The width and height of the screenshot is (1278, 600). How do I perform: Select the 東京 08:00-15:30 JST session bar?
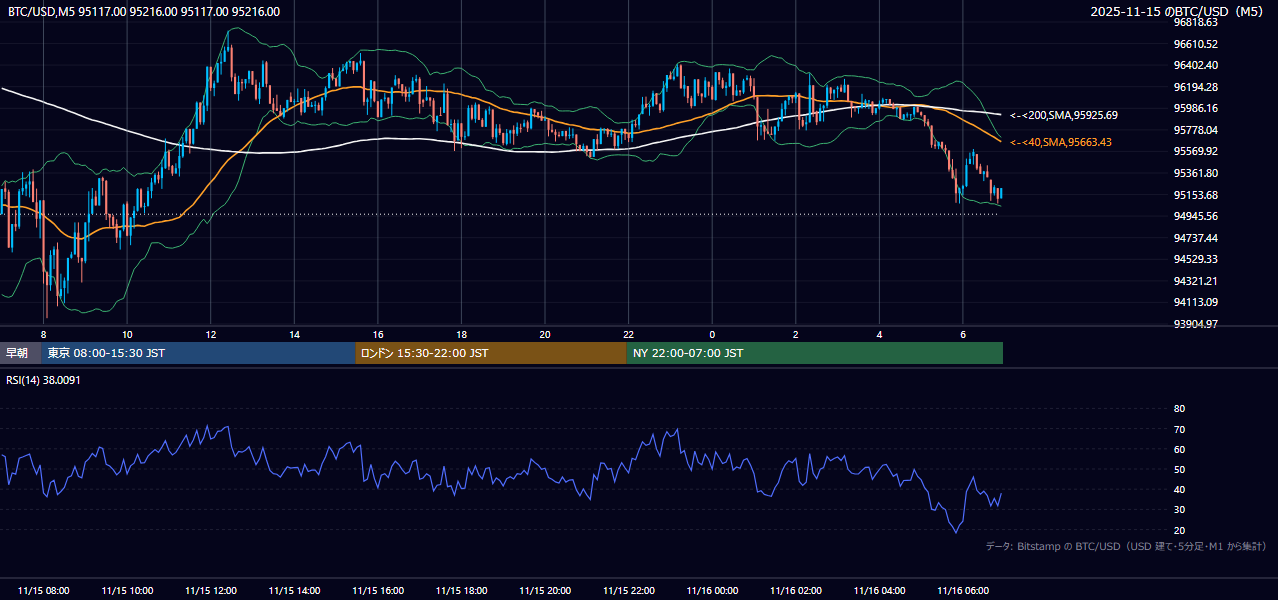tap(198, 353)
